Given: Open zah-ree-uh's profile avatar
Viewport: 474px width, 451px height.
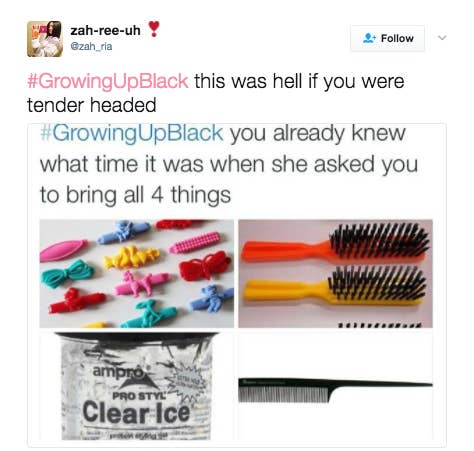Looking at the screenshot, I should 45,39.
